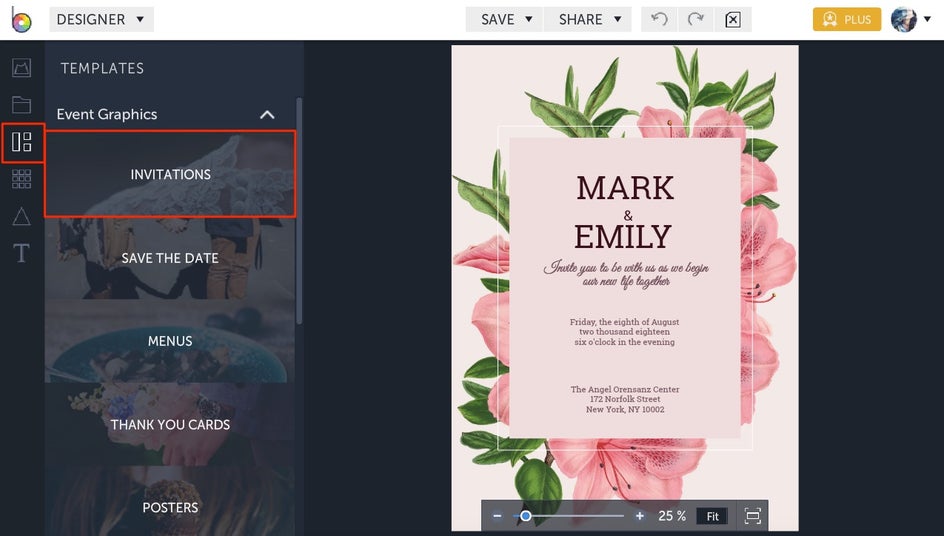The image size is (944, 536).
Task: Click the user profile avatar
Action: click(x=904, y=19)
